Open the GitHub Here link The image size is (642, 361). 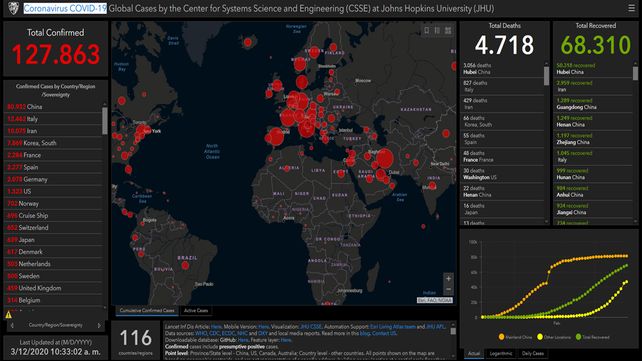click(x=243, y=340)
